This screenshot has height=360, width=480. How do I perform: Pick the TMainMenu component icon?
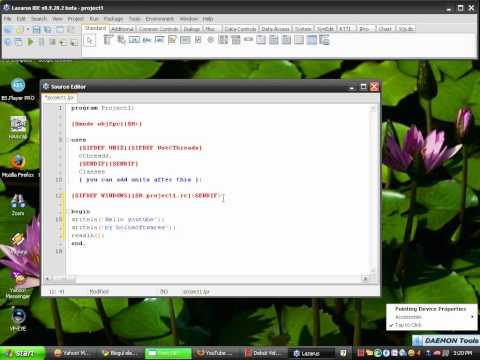point(108,40)
